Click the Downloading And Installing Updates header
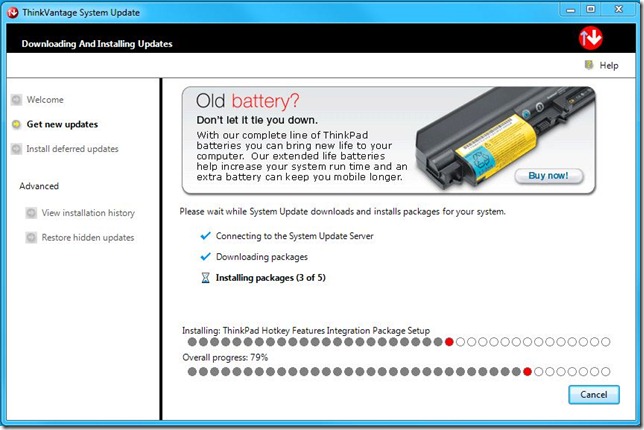 97,44
